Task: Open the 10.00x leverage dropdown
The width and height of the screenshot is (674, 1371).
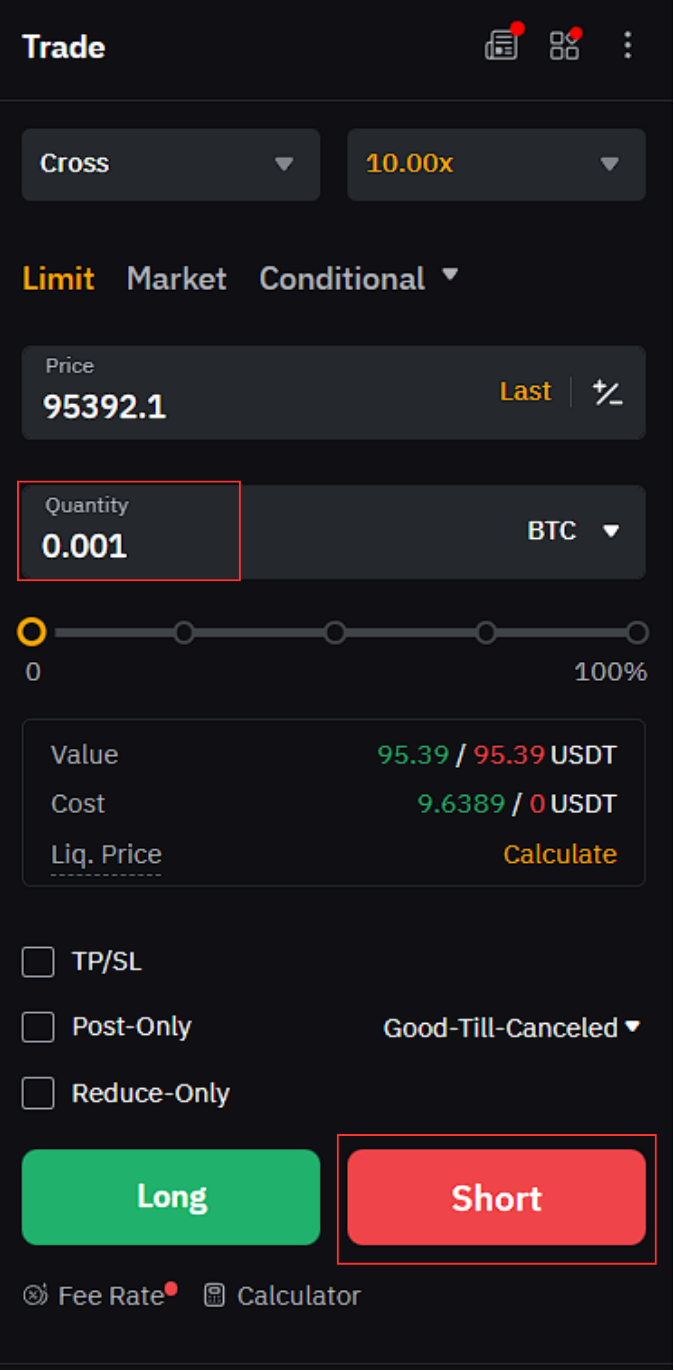Action: [496, 164]
